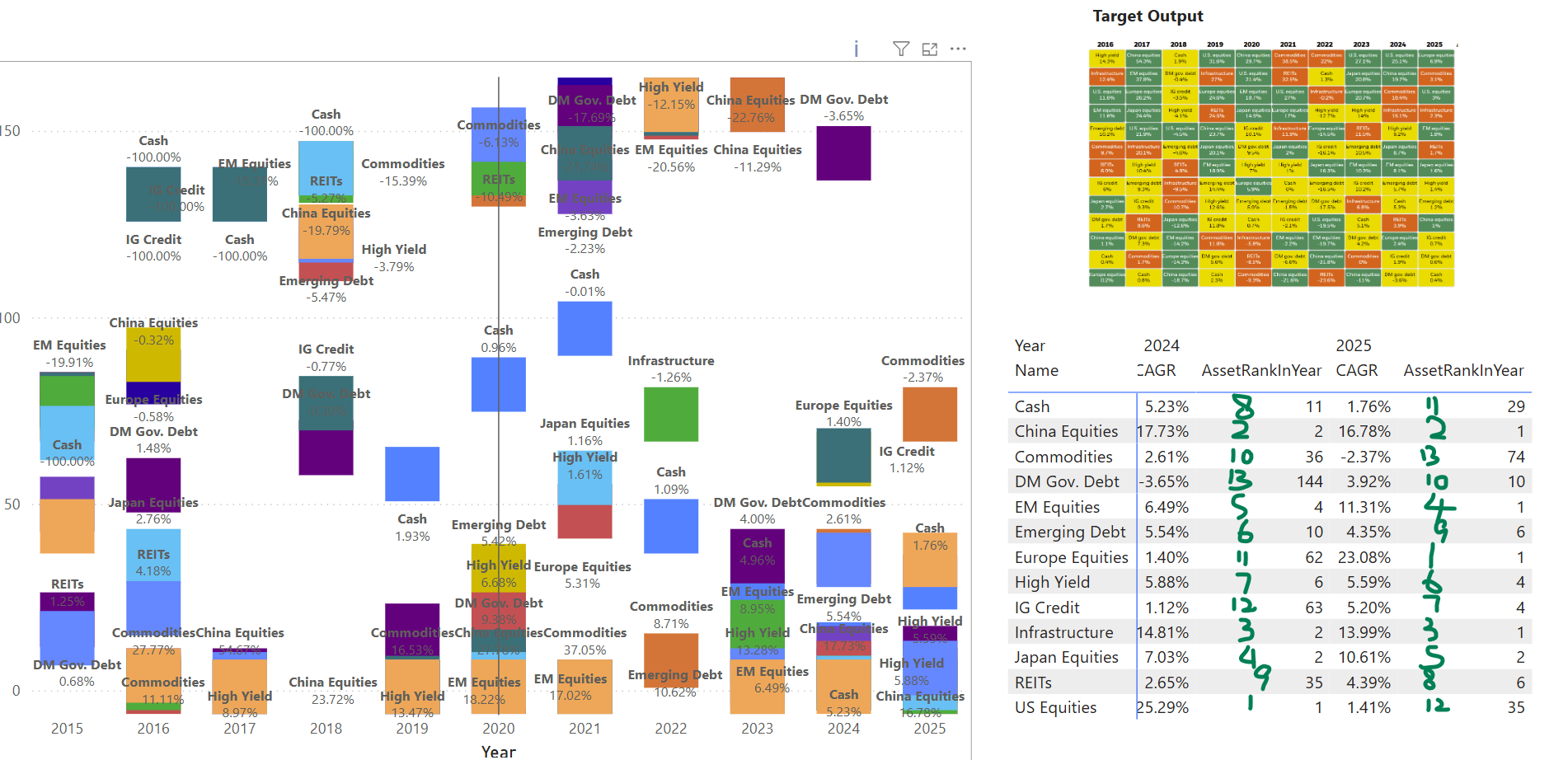Select the Japan Equities table row name
Viewport: 1568px width, 760px height.
[x=1066, y=657]
